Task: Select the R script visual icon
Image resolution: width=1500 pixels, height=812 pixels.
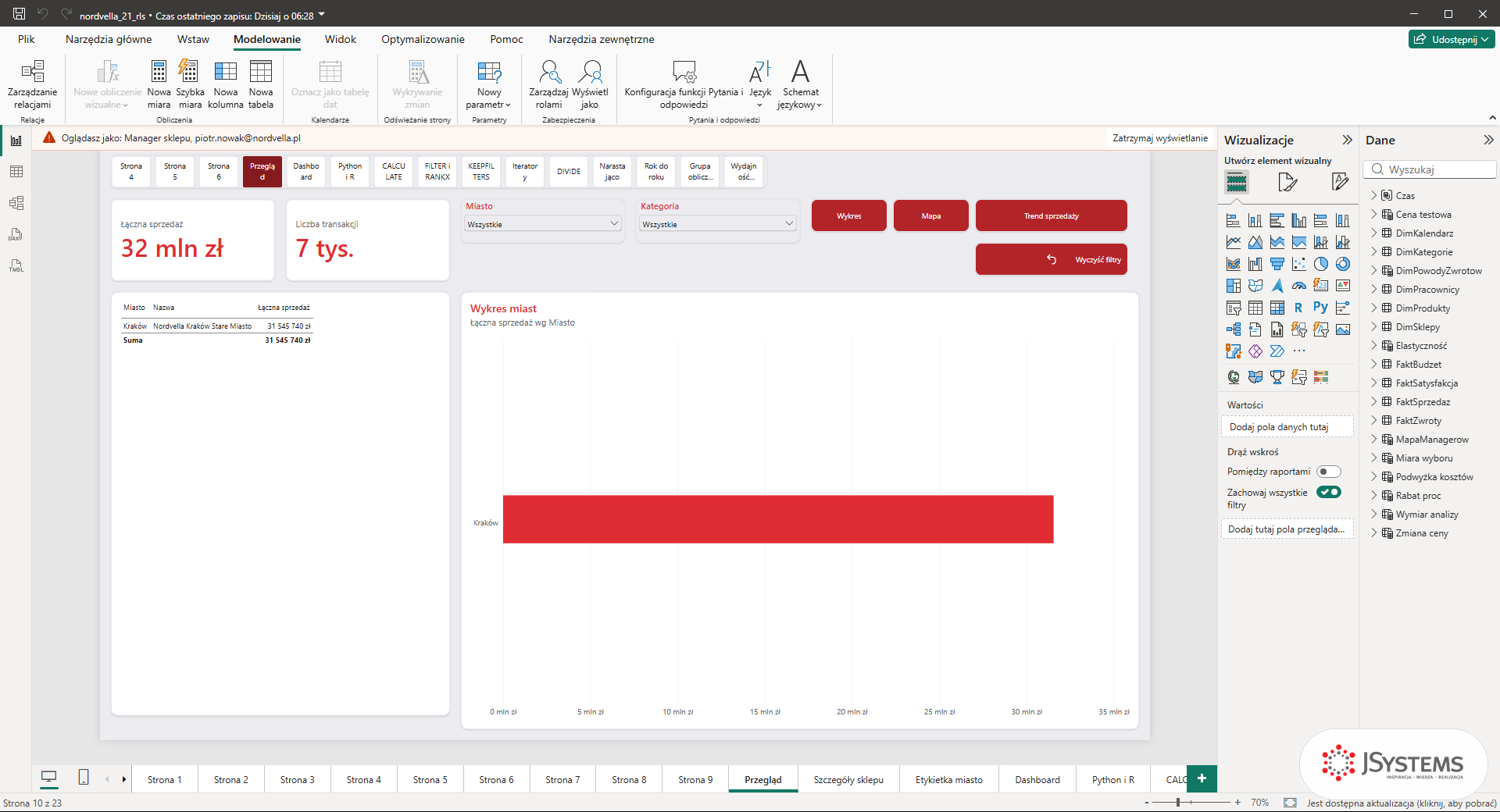Action: (x=1298, y=308)
